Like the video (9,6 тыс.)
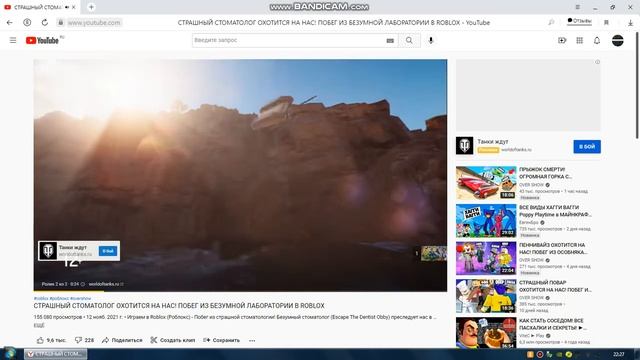640x360 pixels. click(51, 340)
